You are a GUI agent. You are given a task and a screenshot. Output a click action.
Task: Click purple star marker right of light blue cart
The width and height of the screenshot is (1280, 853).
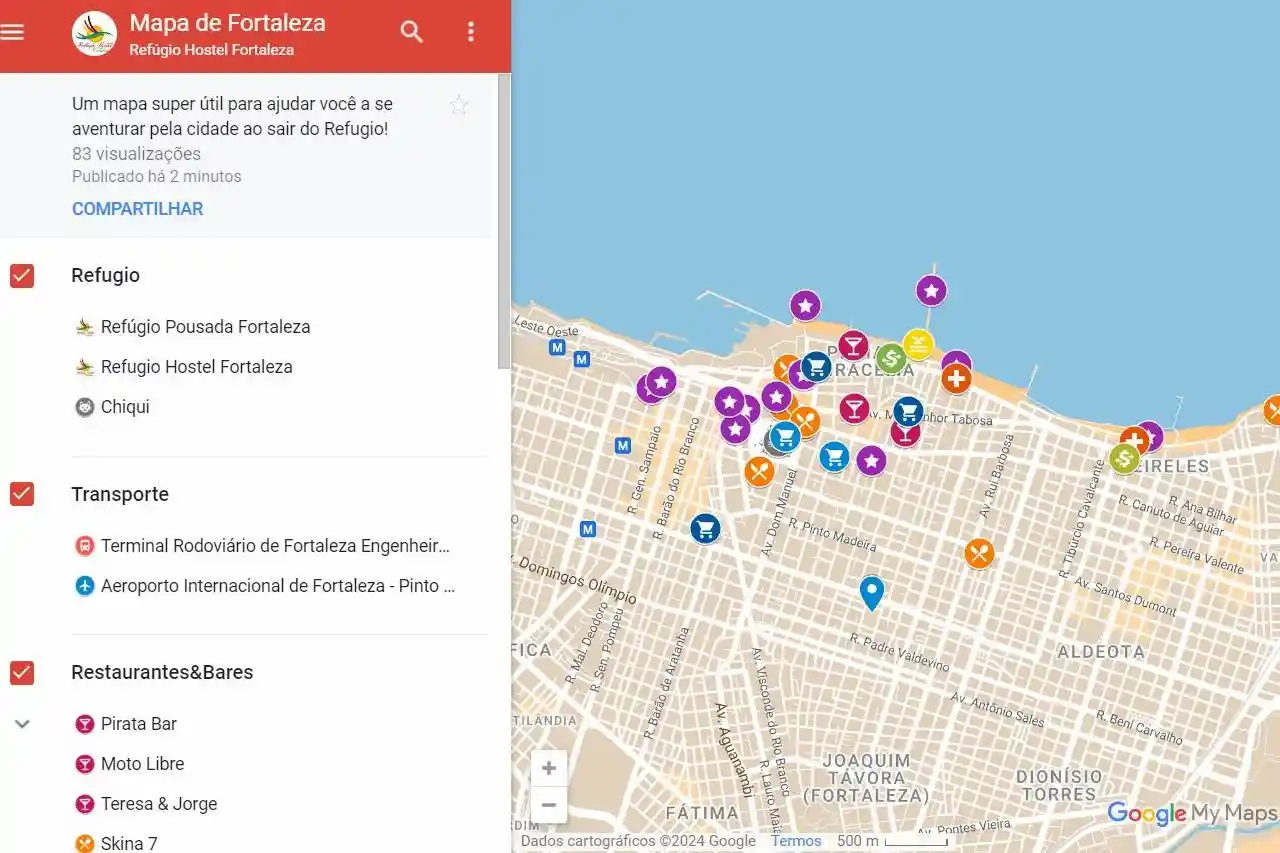871,460
